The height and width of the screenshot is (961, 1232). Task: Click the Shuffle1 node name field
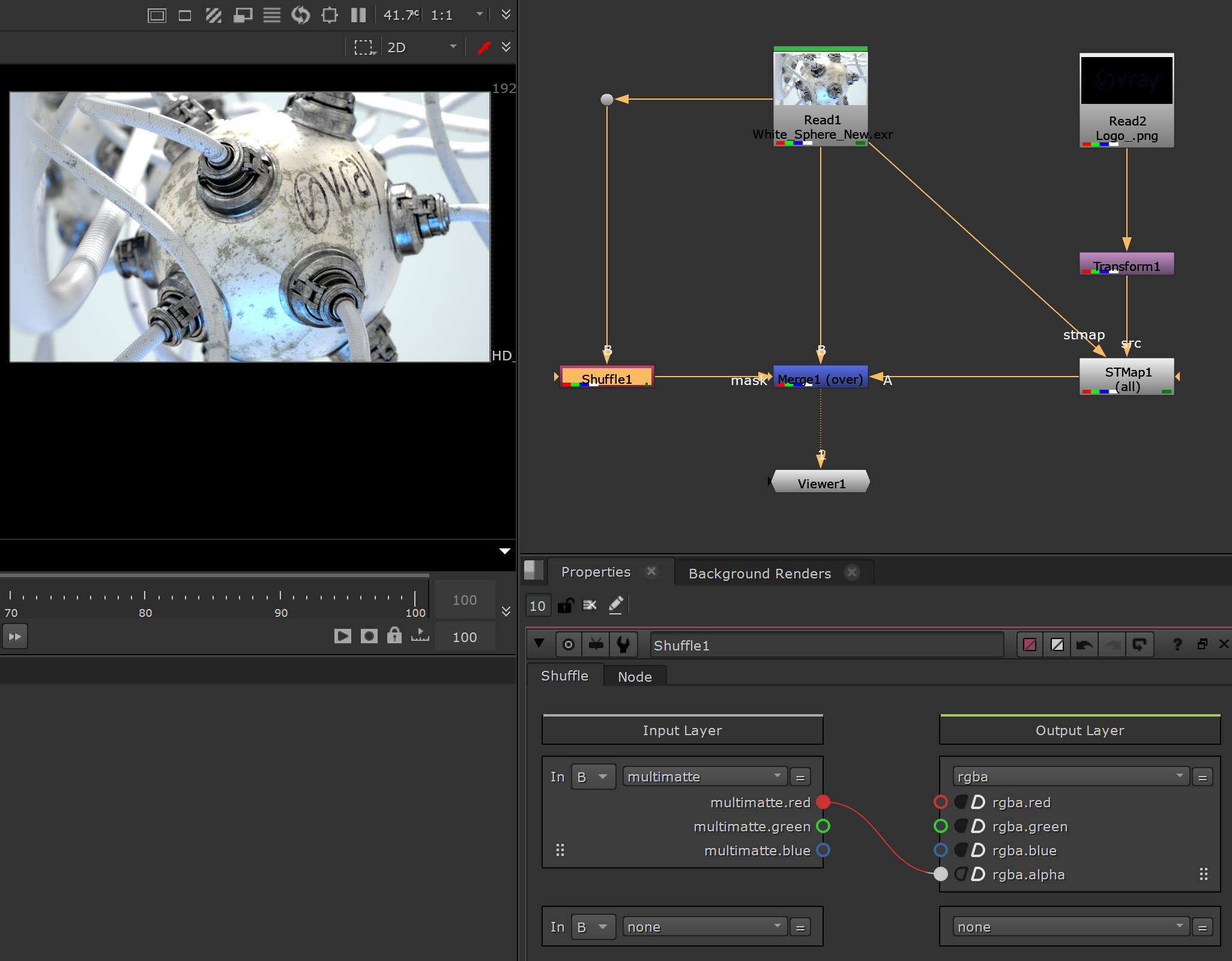click(827, 646)
